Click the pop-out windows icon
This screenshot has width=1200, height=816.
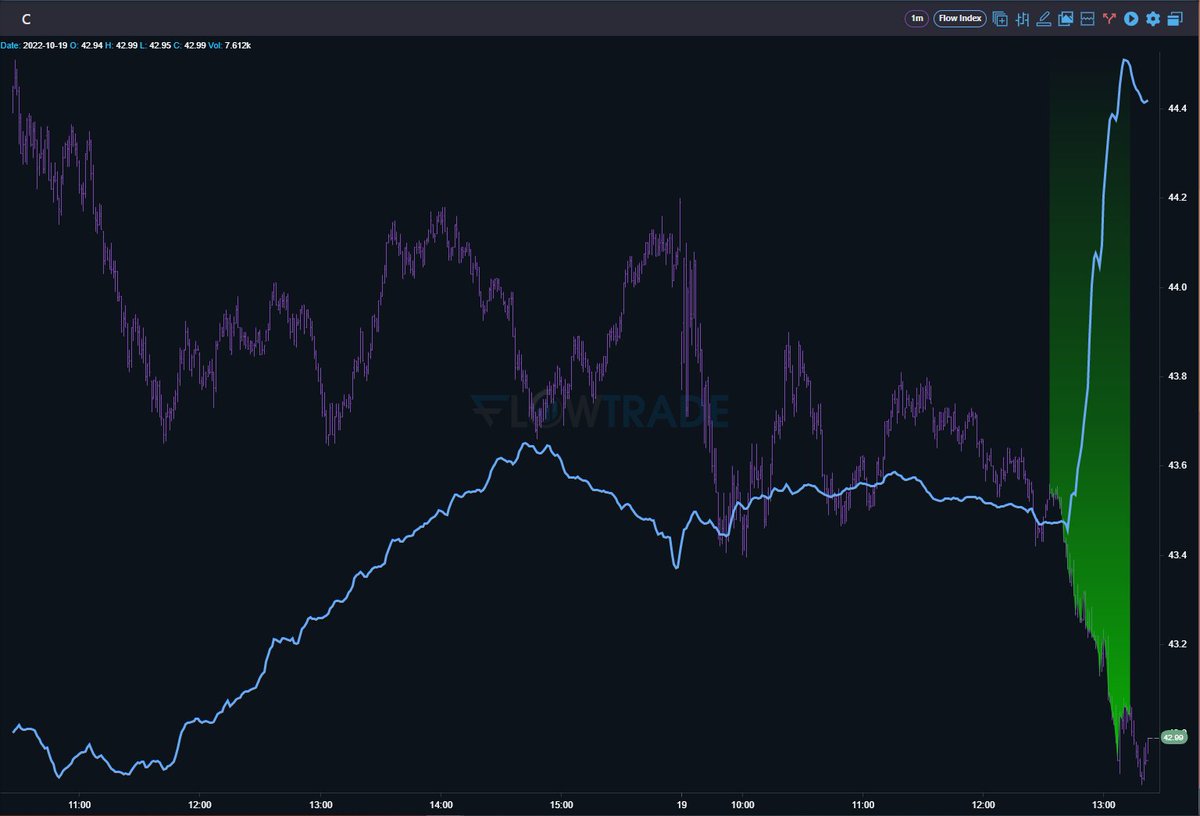[1175, 18]
